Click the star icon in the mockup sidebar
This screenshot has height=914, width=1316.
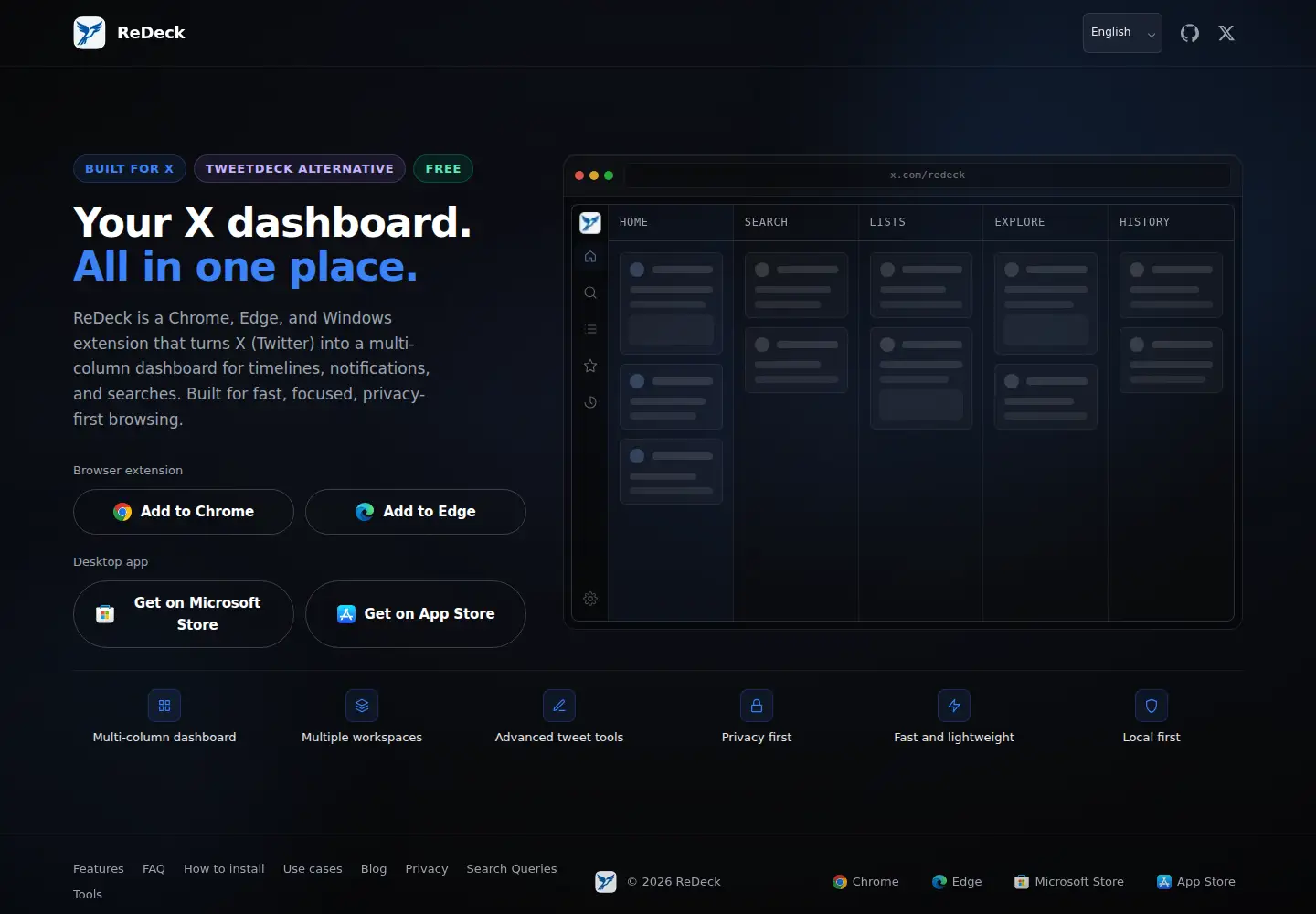point(590,366)
